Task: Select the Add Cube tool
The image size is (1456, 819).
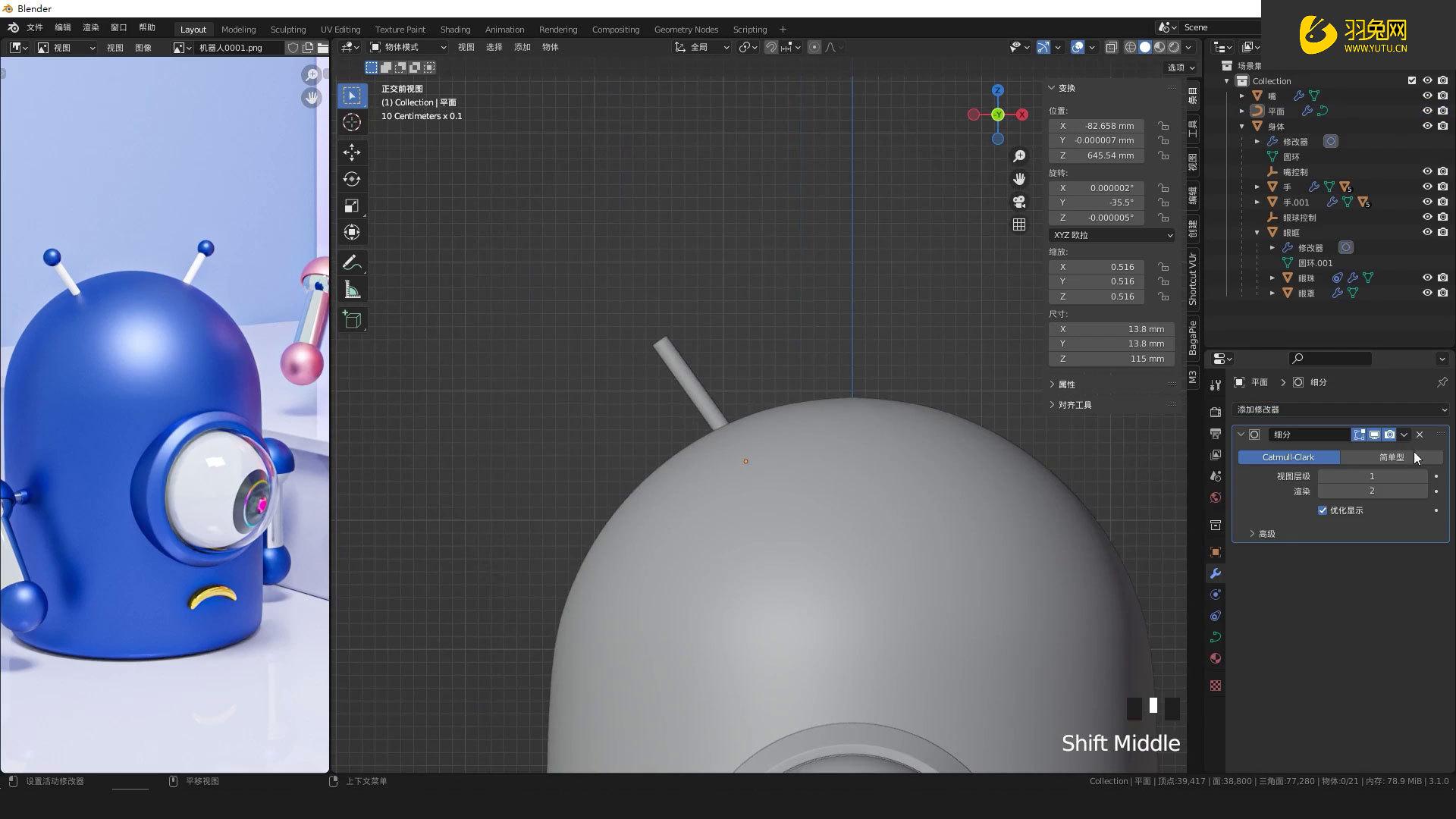Action: click(352, 318)
